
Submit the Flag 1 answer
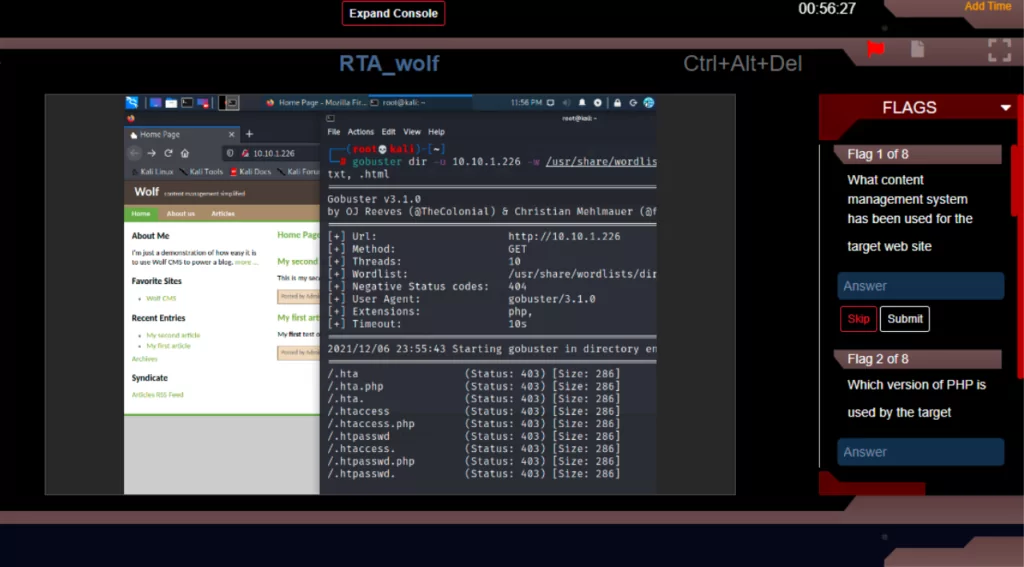(904, 319)
